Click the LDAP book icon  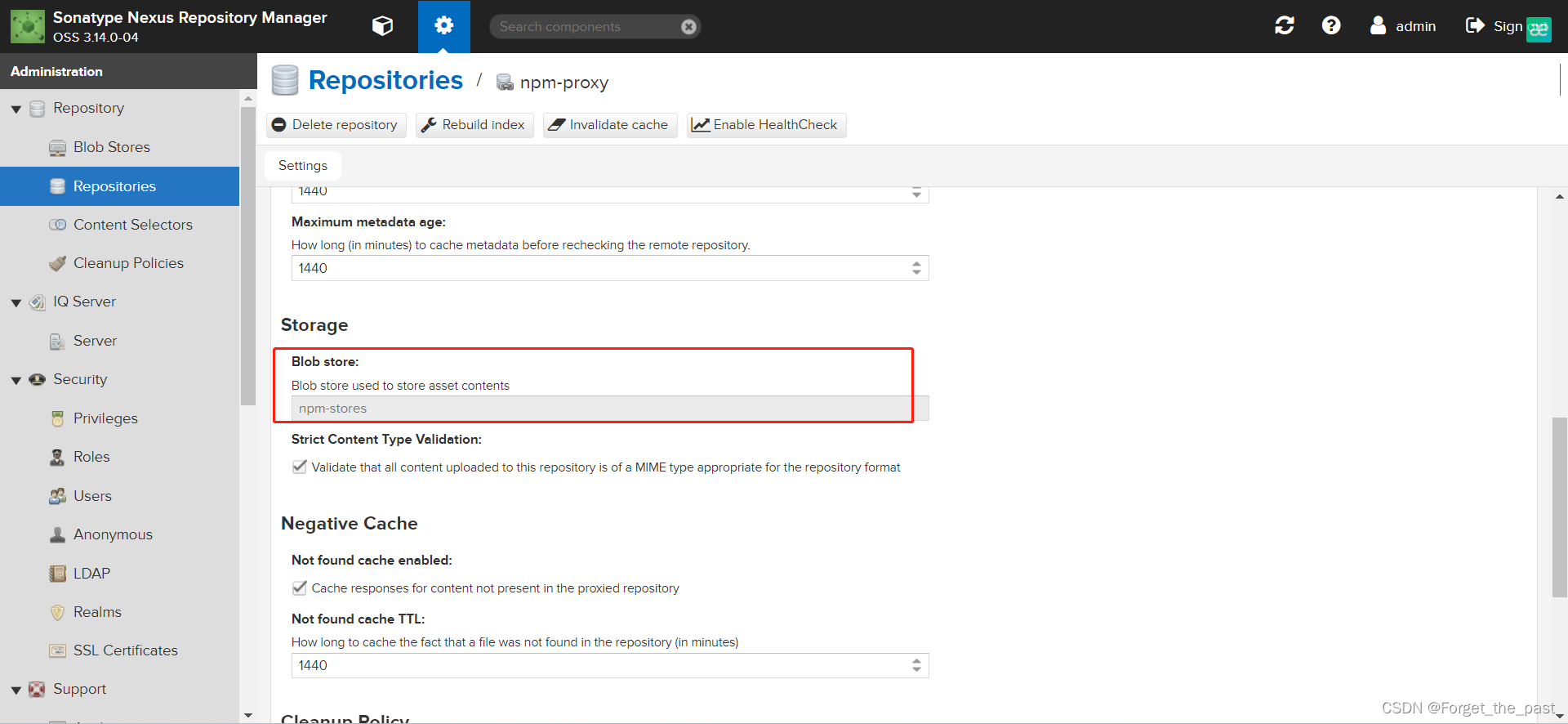[57, 574]
